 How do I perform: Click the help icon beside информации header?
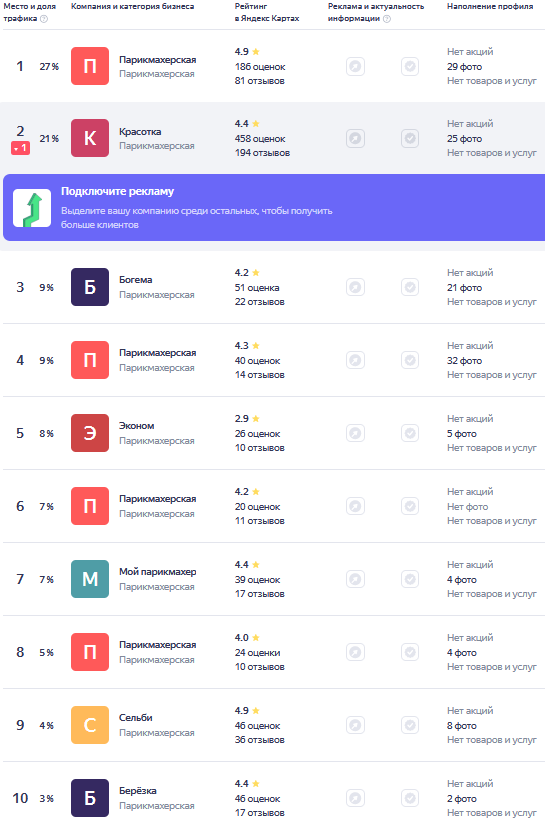387,19
